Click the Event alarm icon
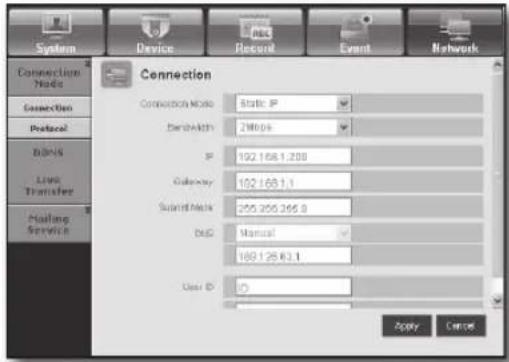509x362 pixels. click(x=356, y=28)
